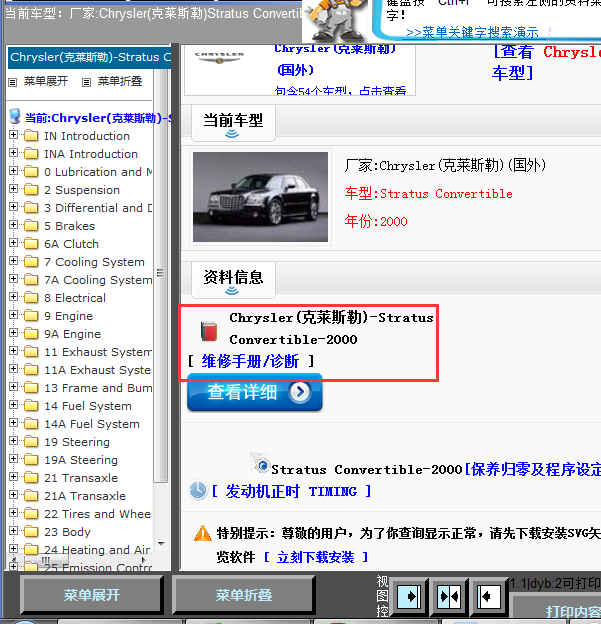The width and height of the screenshot is (601, 624).
Task: Click the maintenance reset icon before Stratus Convertible-2000
Action: pos(261,464)
